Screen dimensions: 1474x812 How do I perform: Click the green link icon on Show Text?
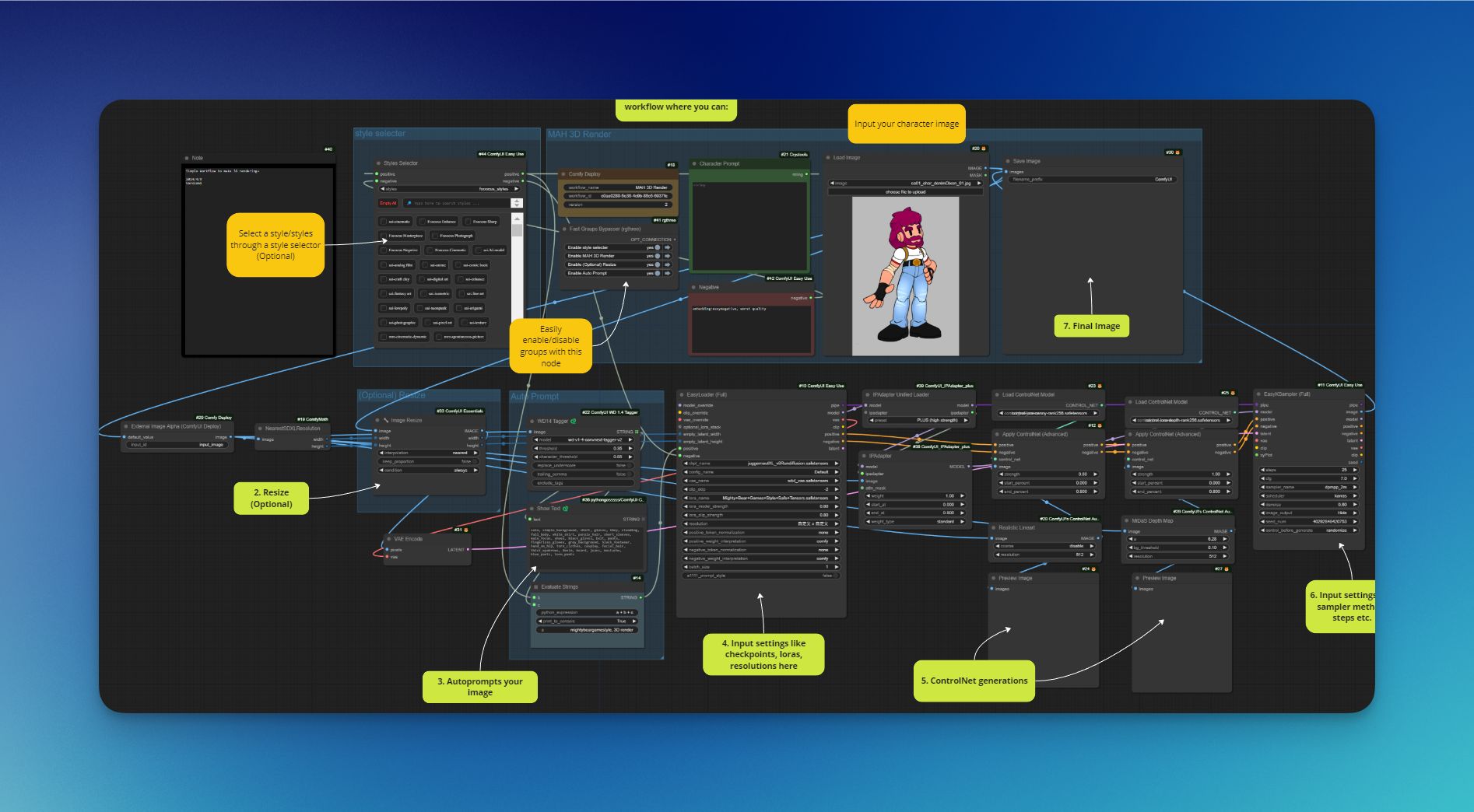click(x=566, y=509)
